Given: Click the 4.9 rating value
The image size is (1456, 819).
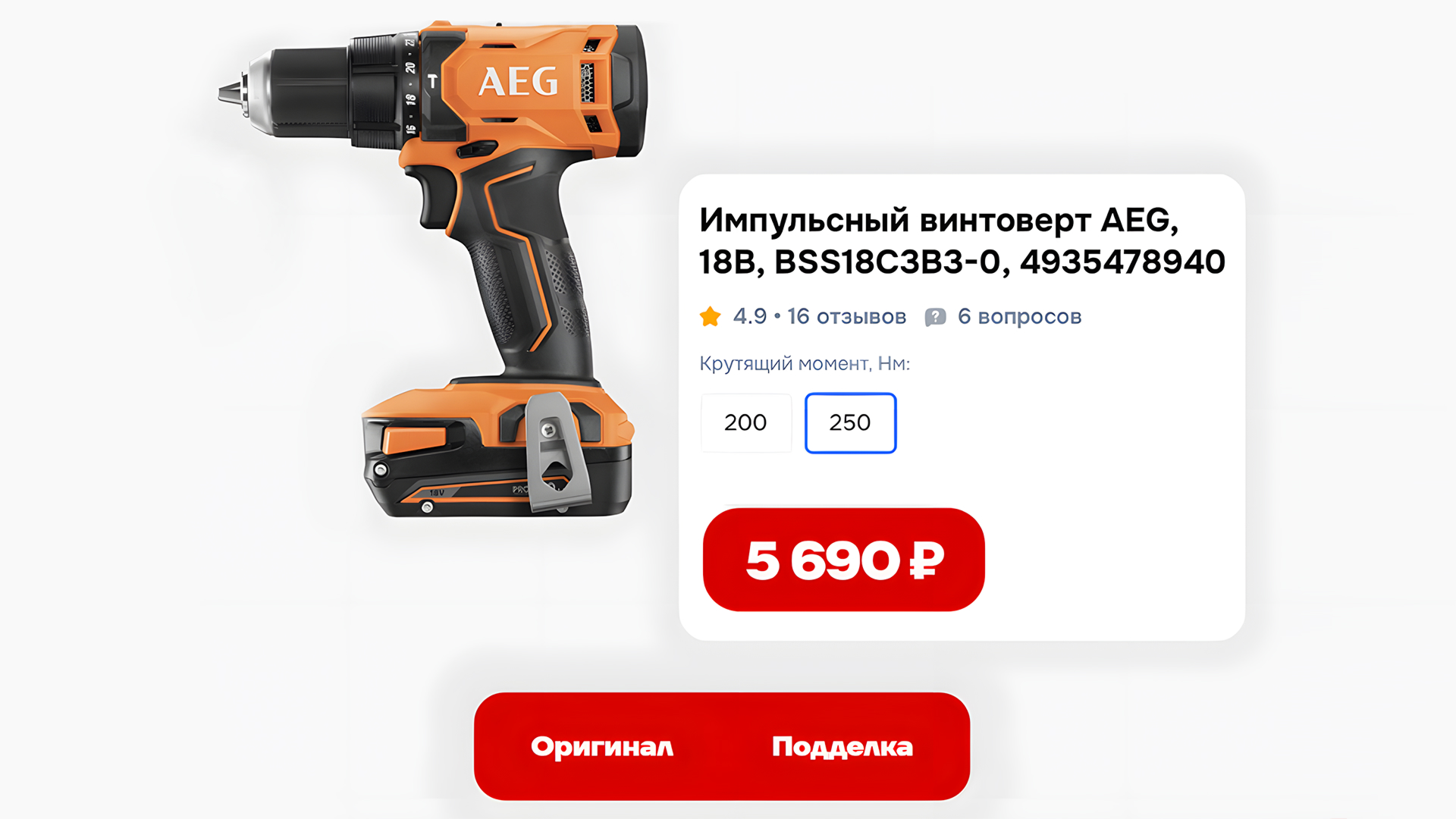Looking at the screenshot, I should pos(750,316).
